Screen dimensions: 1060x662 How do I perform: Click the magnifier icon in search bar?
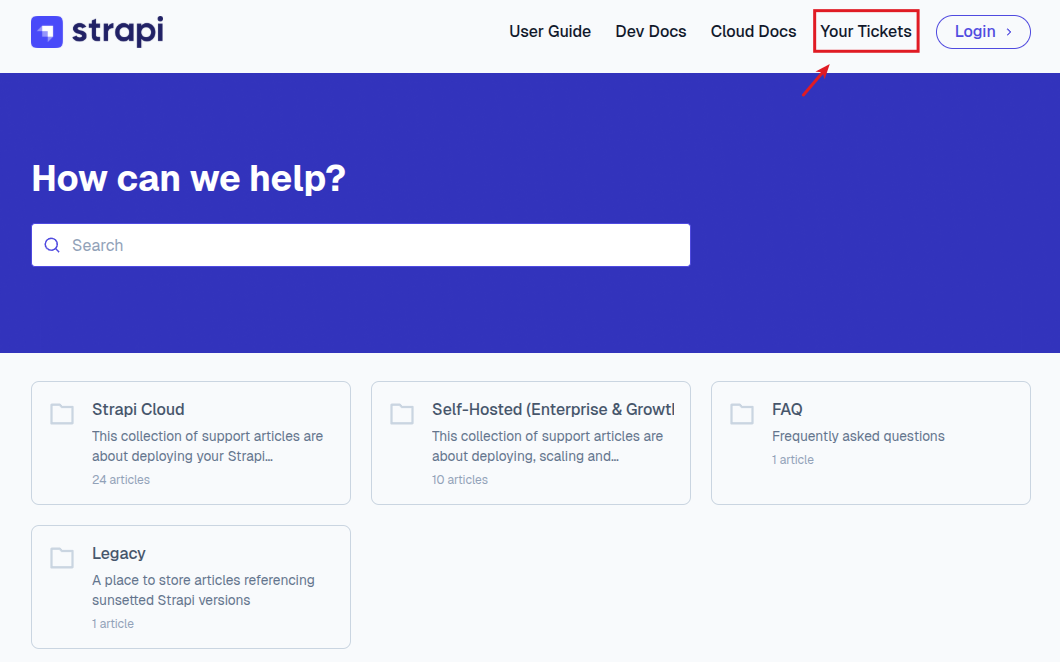click(x=52, y=245)
